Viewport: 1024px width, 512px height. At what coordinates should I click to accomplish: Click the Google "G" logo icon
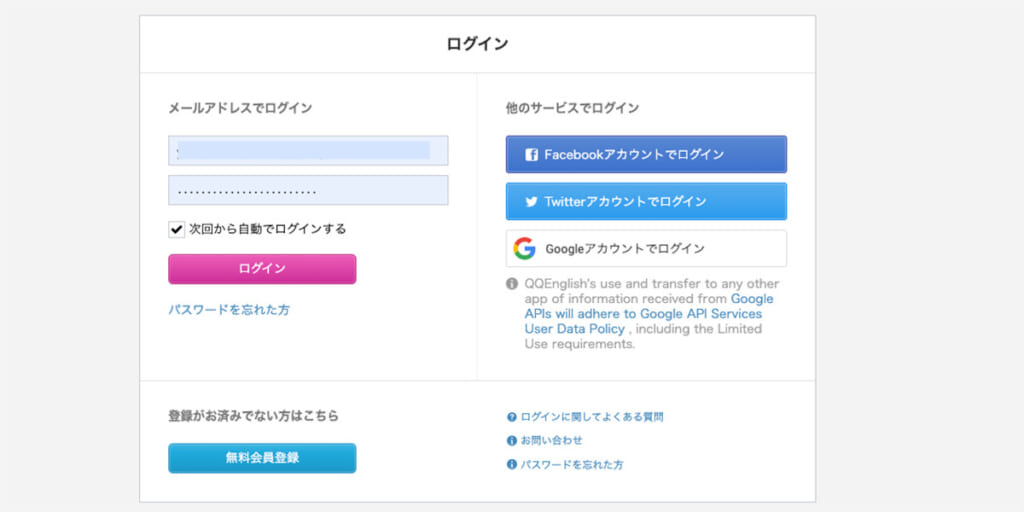coord(524,249)
